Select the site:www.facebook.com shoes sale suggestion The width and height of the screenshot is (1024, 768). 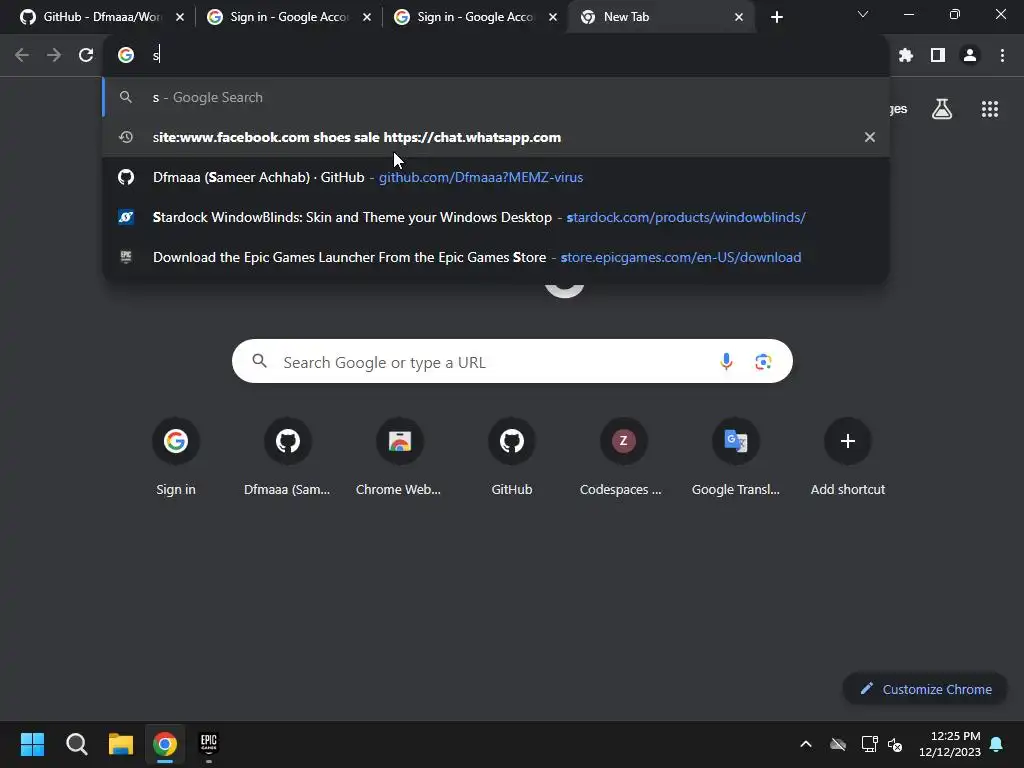click(x=496, y=137)
